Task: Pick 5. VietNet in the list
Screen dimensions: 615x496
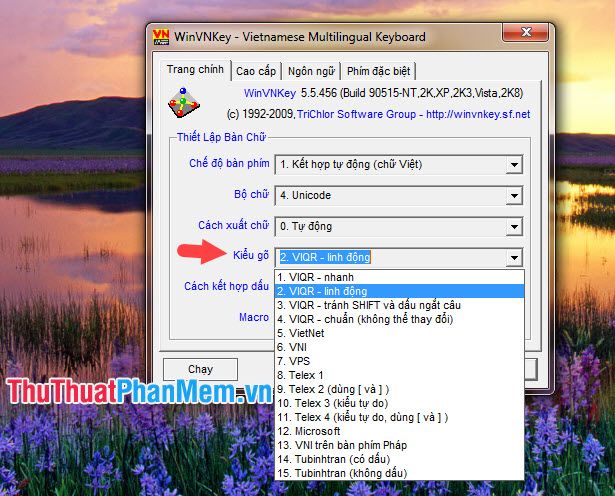Action: pyautogui.click(x=300, y=333)
